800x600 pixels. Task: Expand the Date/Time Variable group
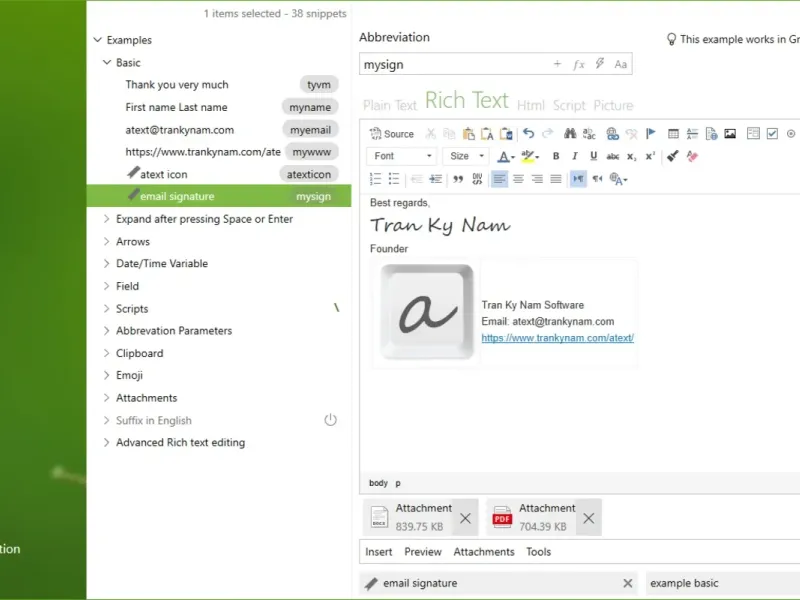(x=106, y=263)
